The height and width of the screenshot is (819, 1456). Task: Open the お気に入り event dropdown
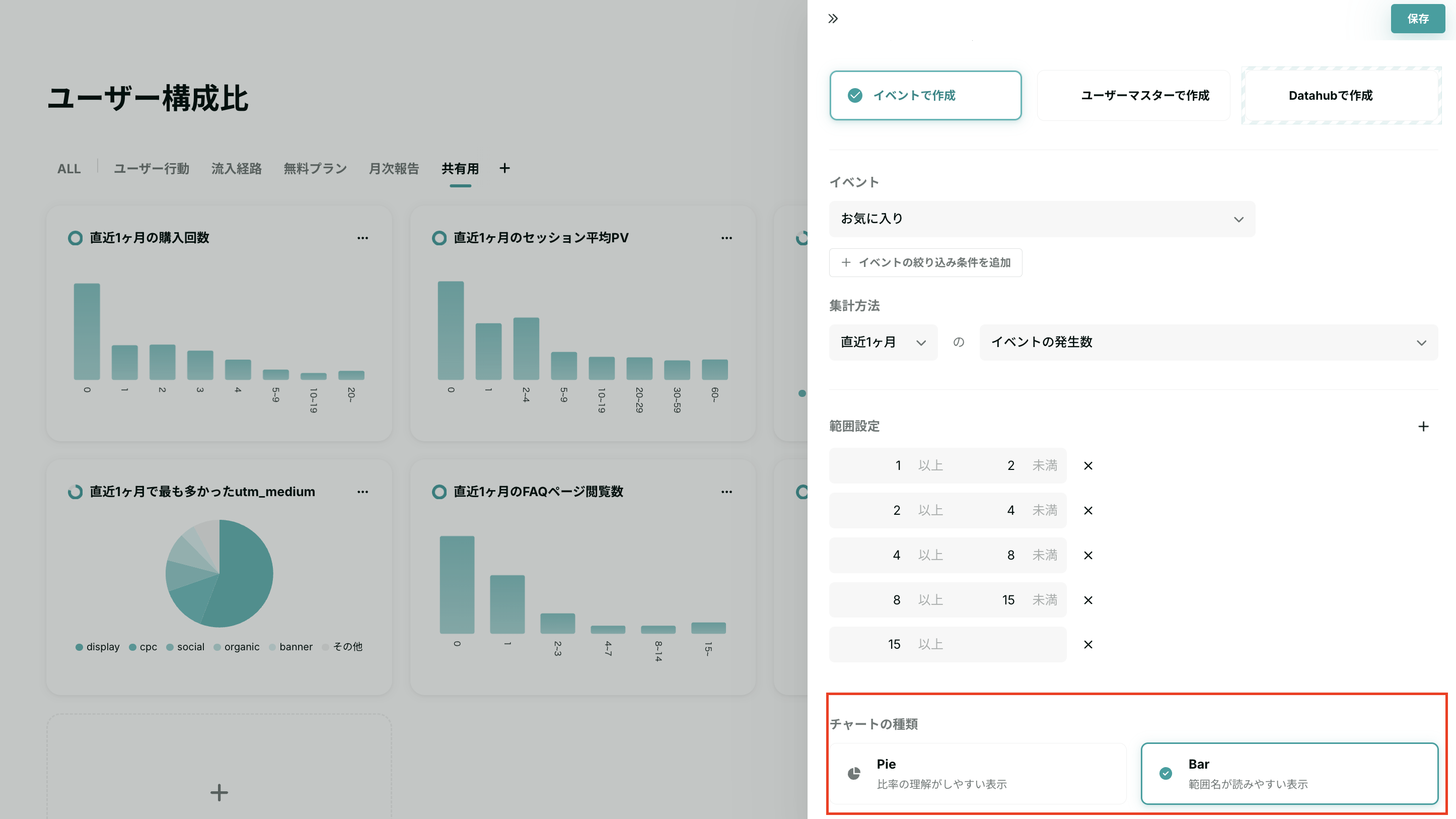point(1042,219)
